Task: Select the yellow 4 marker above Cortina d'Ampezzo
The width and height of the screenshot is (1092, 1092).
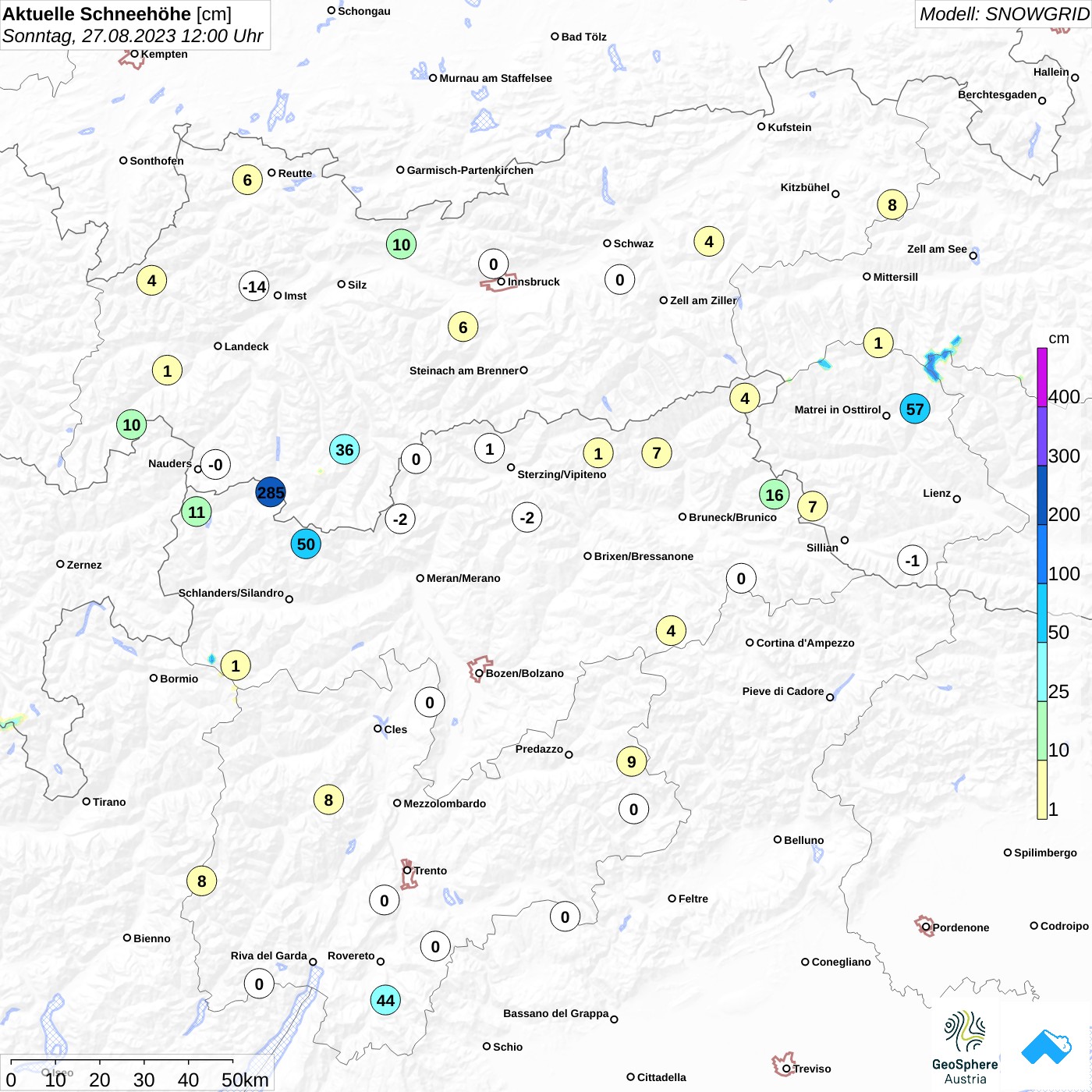Action: [671, 630]
